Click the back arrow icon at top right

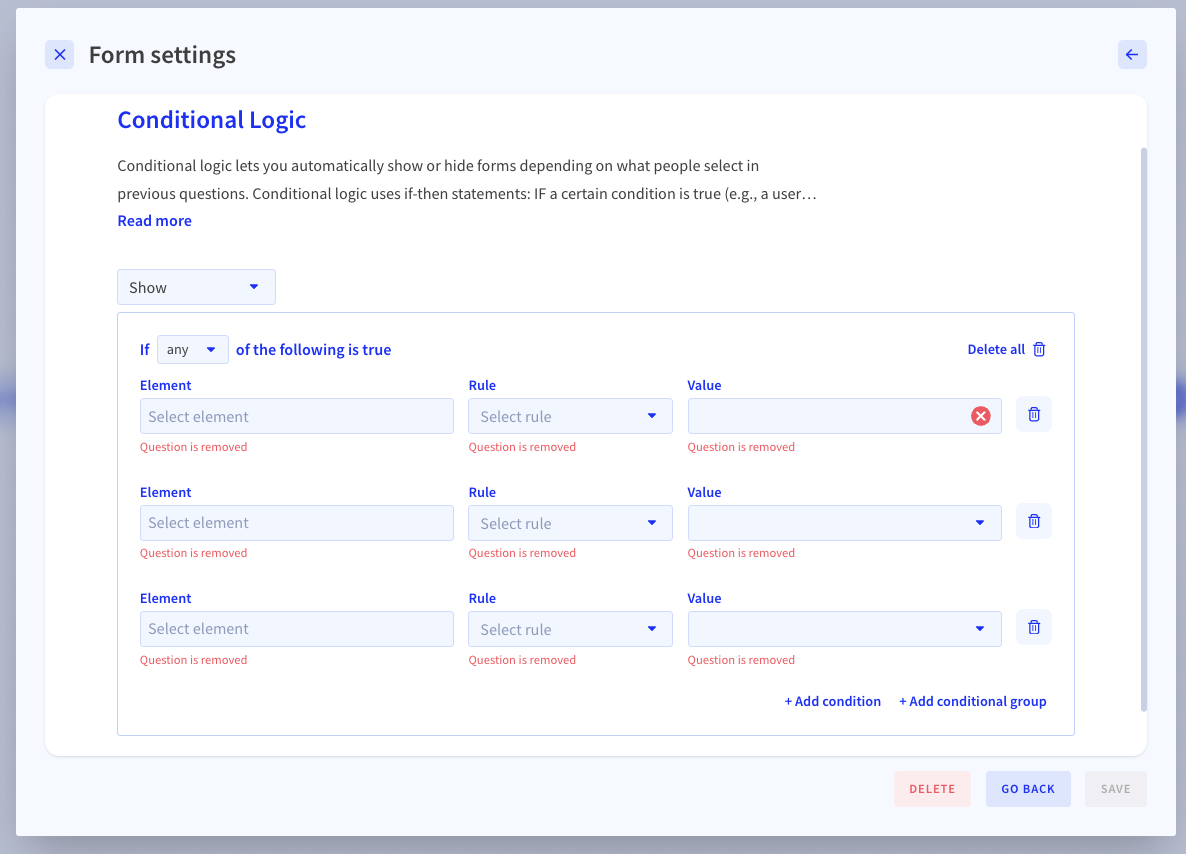point(1132,54)
